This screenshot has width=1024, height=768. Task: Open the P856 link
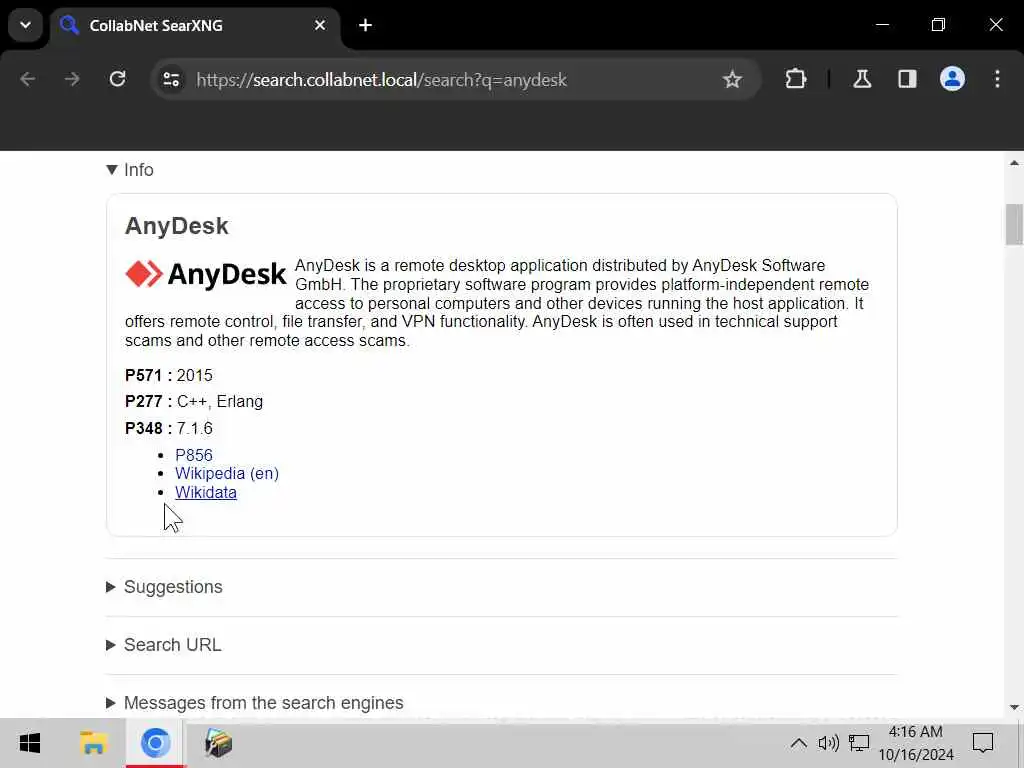194,455
